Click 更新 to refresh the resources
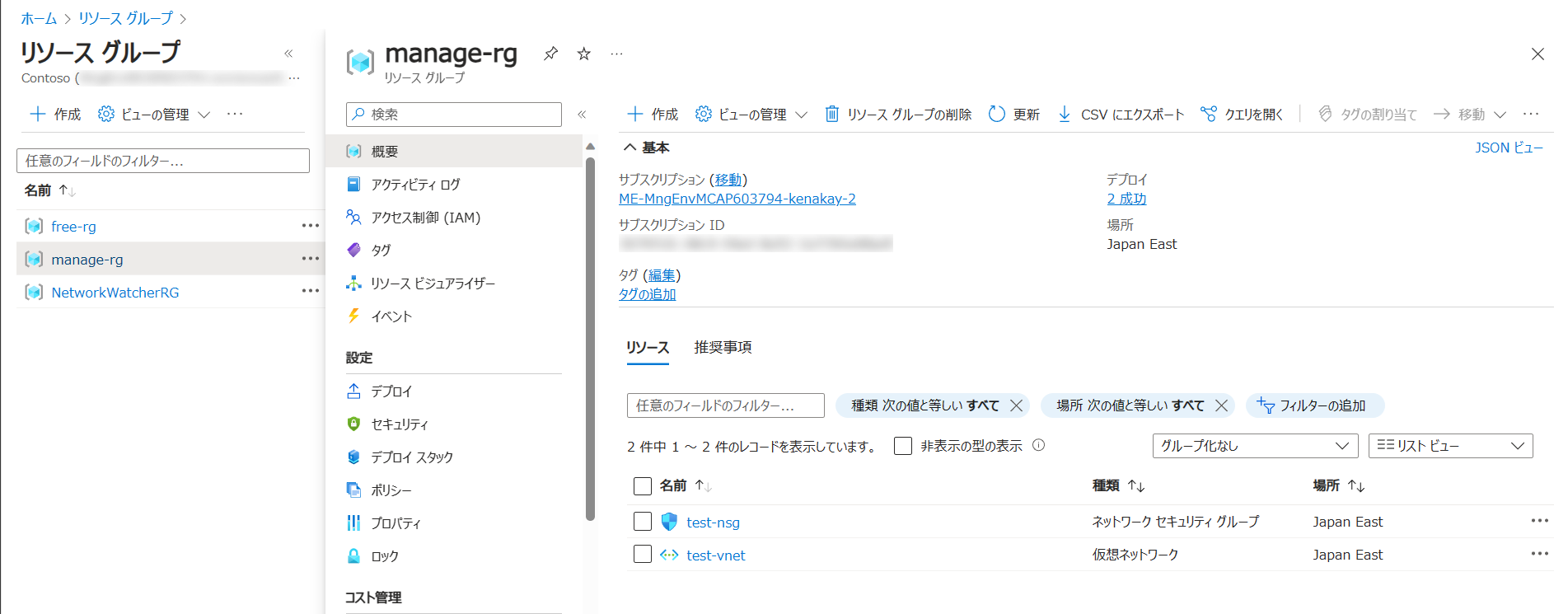 click(x=1014, y=115)
